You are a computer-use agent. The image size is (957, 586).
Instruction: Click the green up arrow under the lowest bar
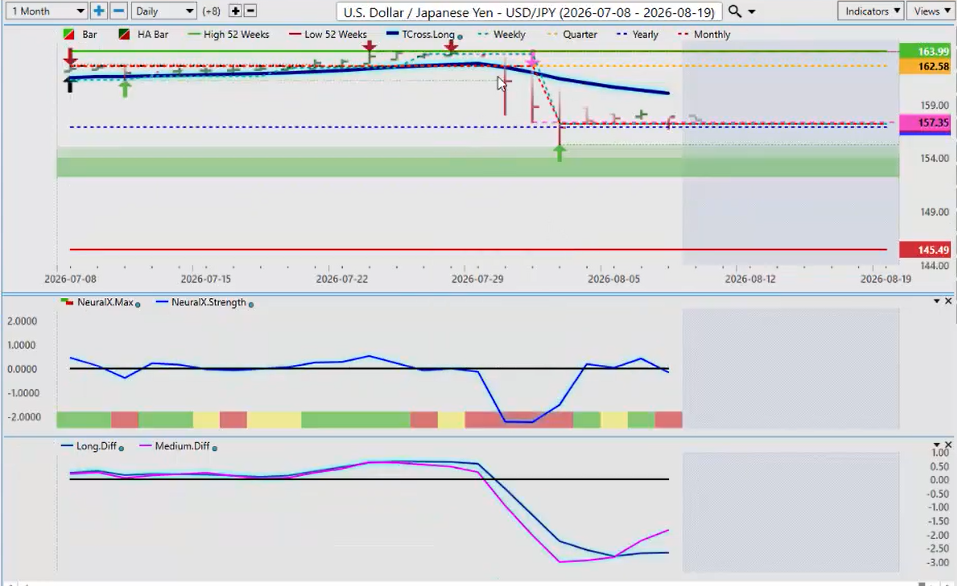coord(559,153)
